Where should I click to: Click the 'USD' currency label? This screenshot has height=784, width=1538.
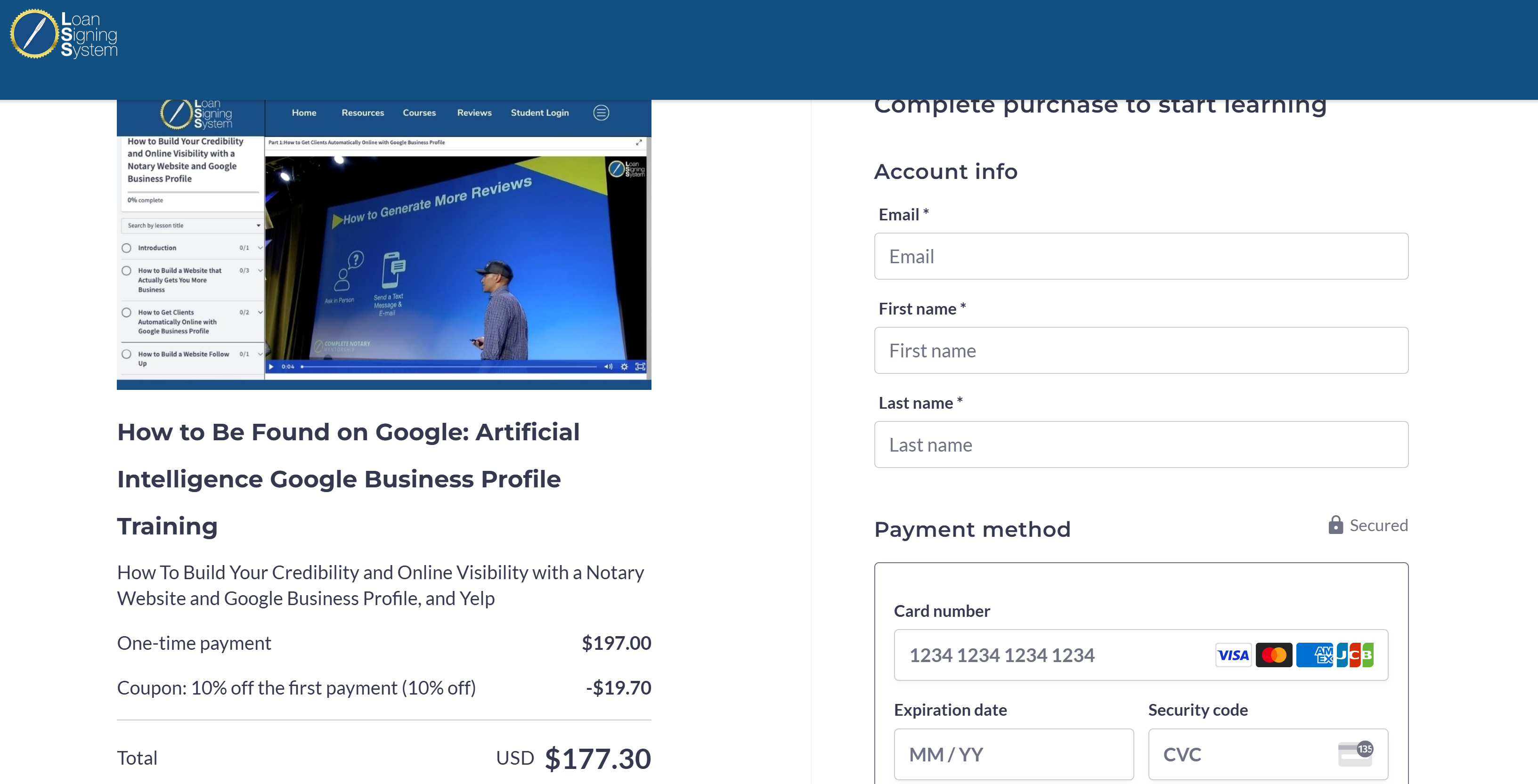coord(515,758)
